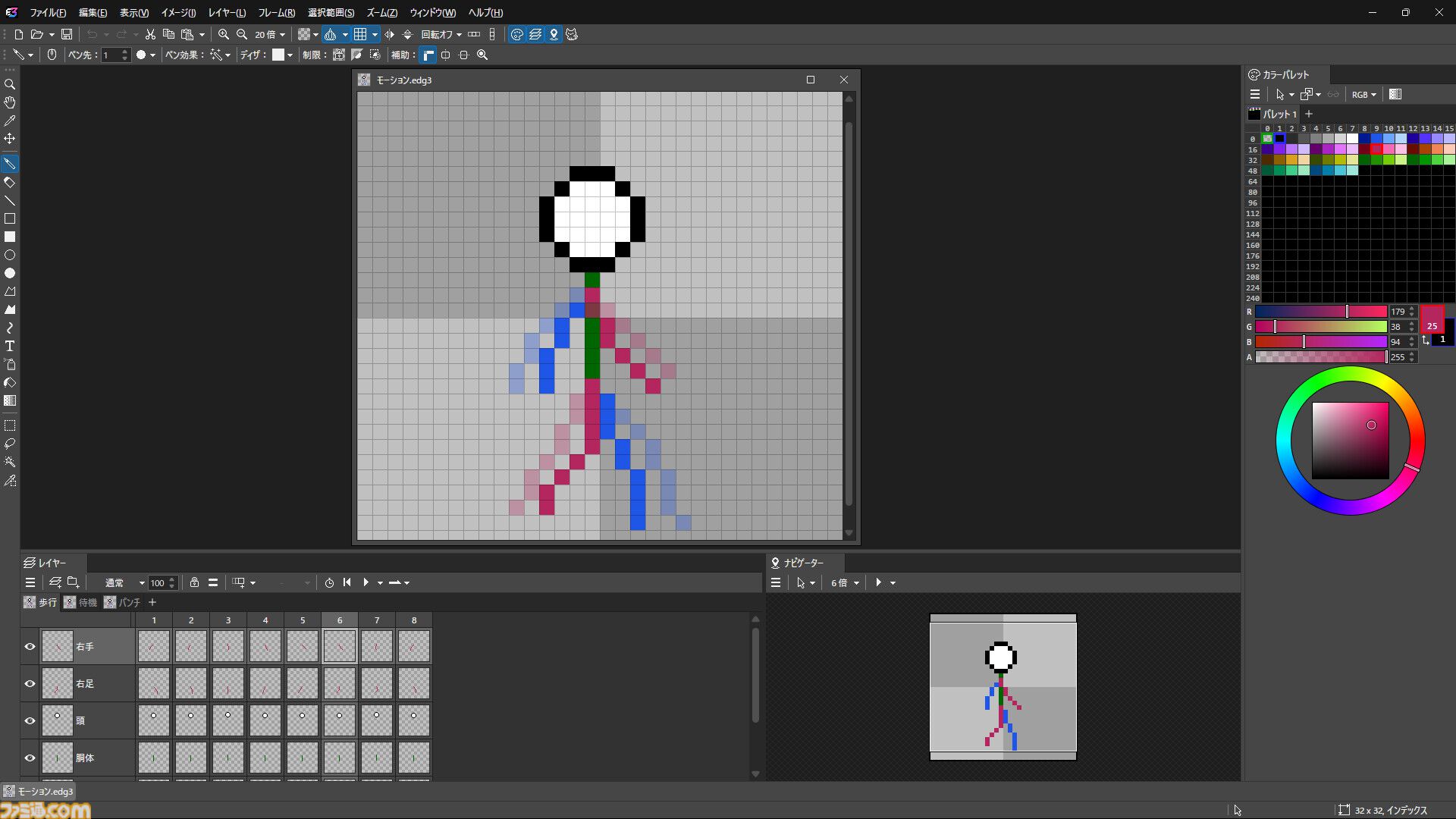Hide the 右足 layer with eye icon
This screenshot has height=819, width=1456.
[x=30, y=684]
